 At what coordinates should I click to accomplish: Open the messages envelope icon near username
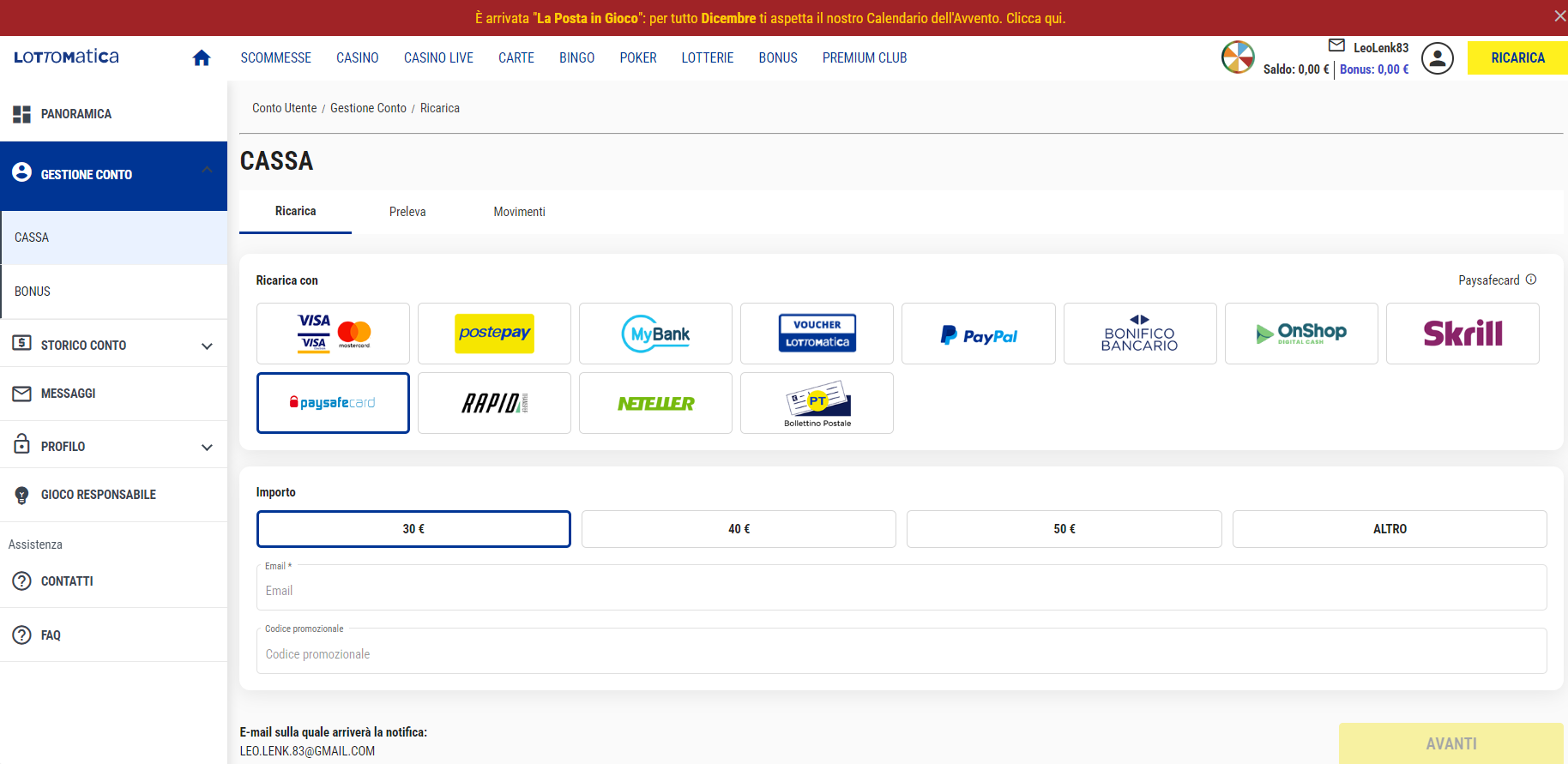pos(1336,45)
